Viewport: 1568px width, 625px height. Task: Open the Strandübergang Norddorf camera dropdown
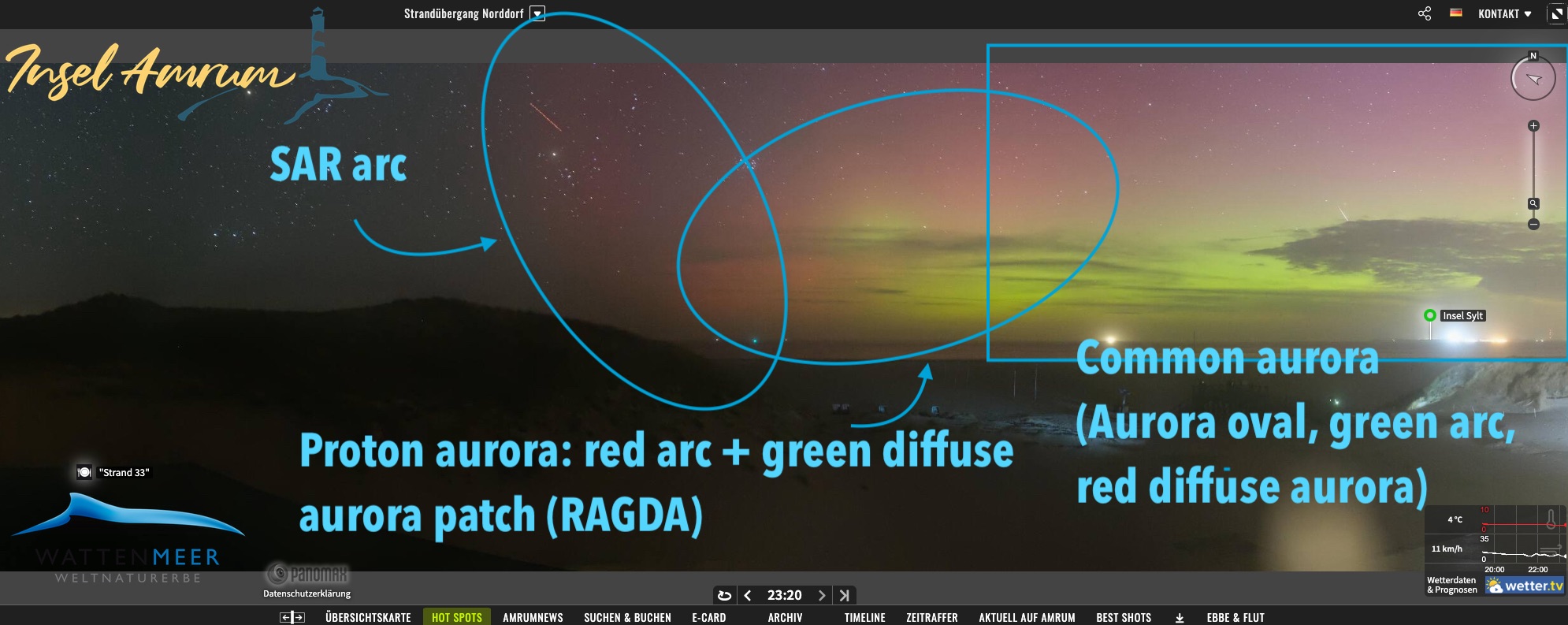pos(537,13)
